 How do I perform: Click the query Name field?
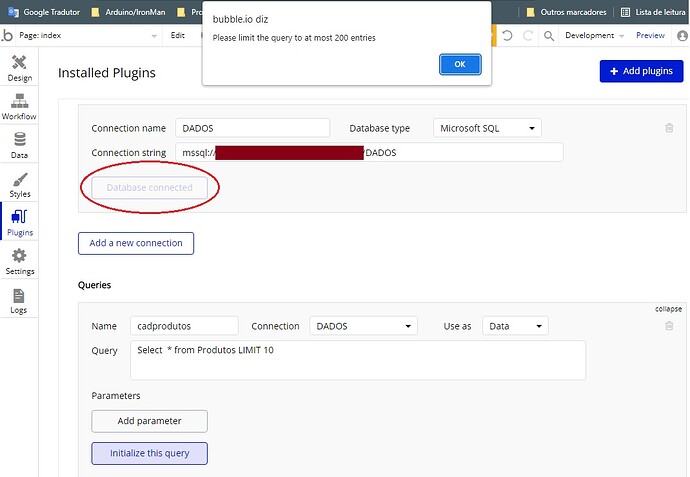click(x=184, y=326)
